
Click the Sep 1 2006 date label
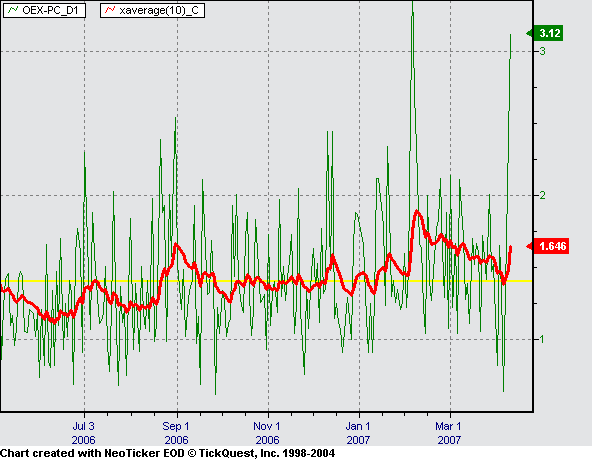[x=176, y=433]
